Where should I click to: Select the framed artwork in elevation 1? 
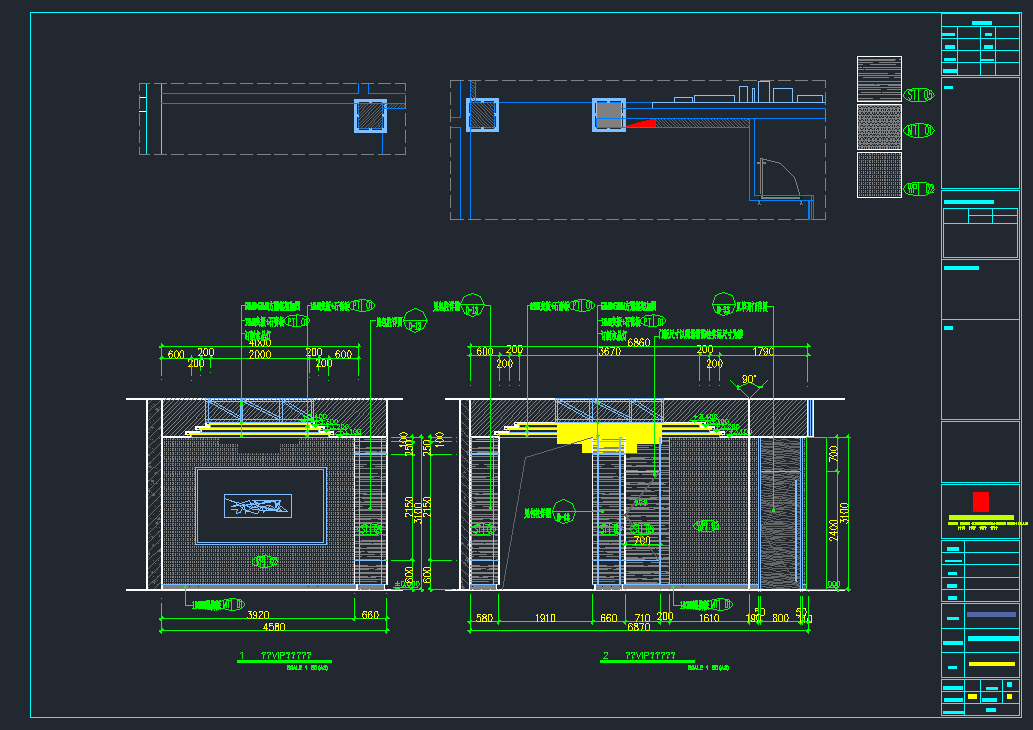[x=261, y=506]
